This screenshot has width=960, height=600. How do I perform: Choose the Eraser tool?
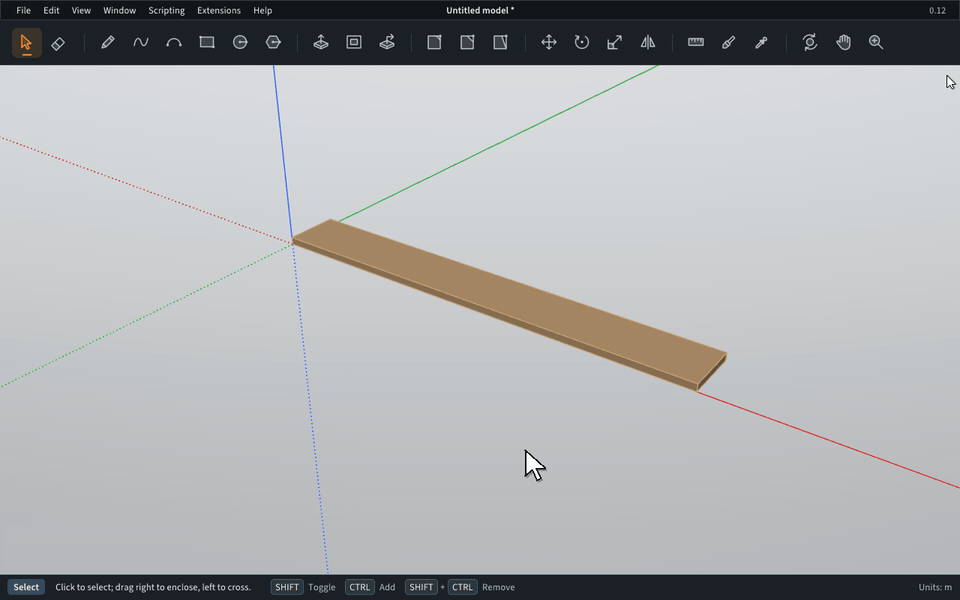tap(58, 43)
